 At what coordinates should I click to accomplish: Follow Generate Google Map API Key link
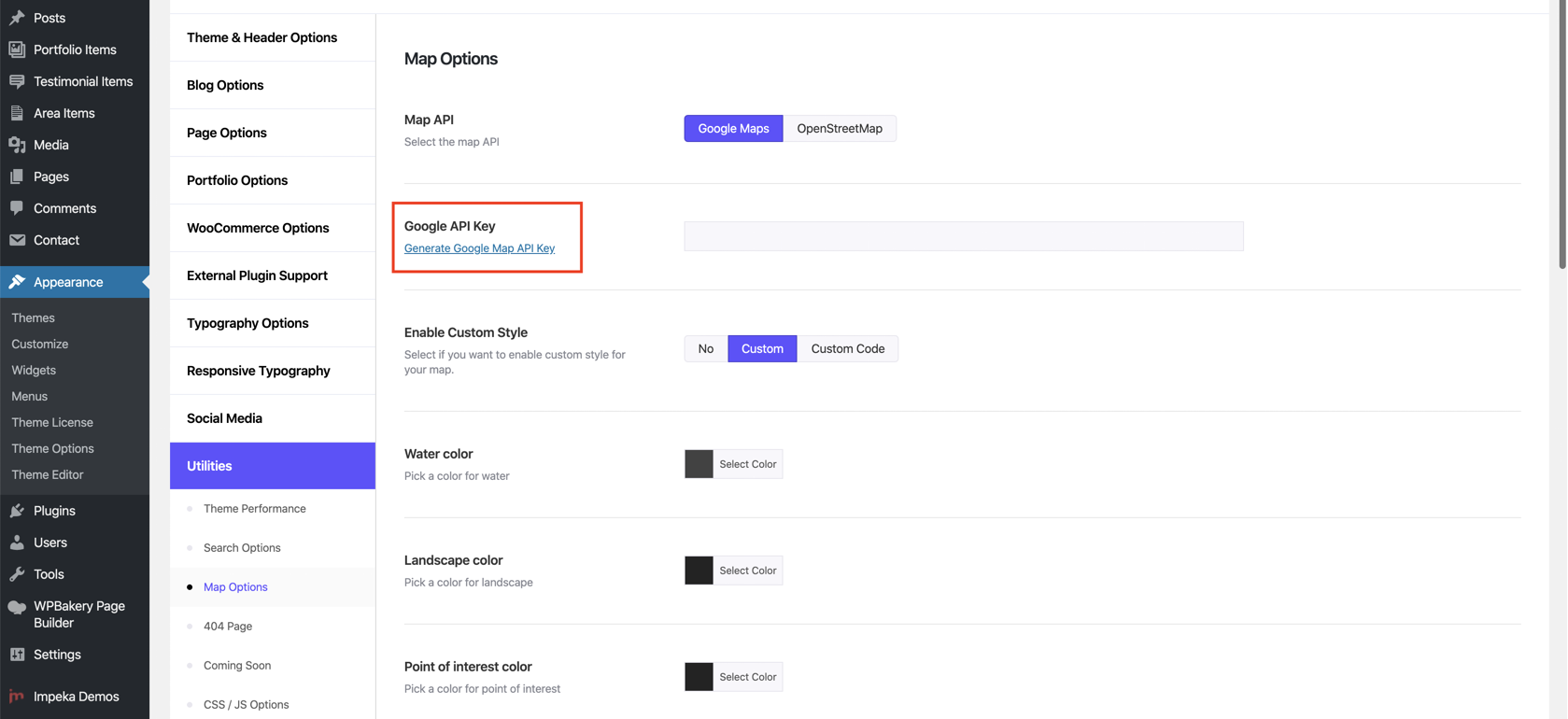pos(479,248)
